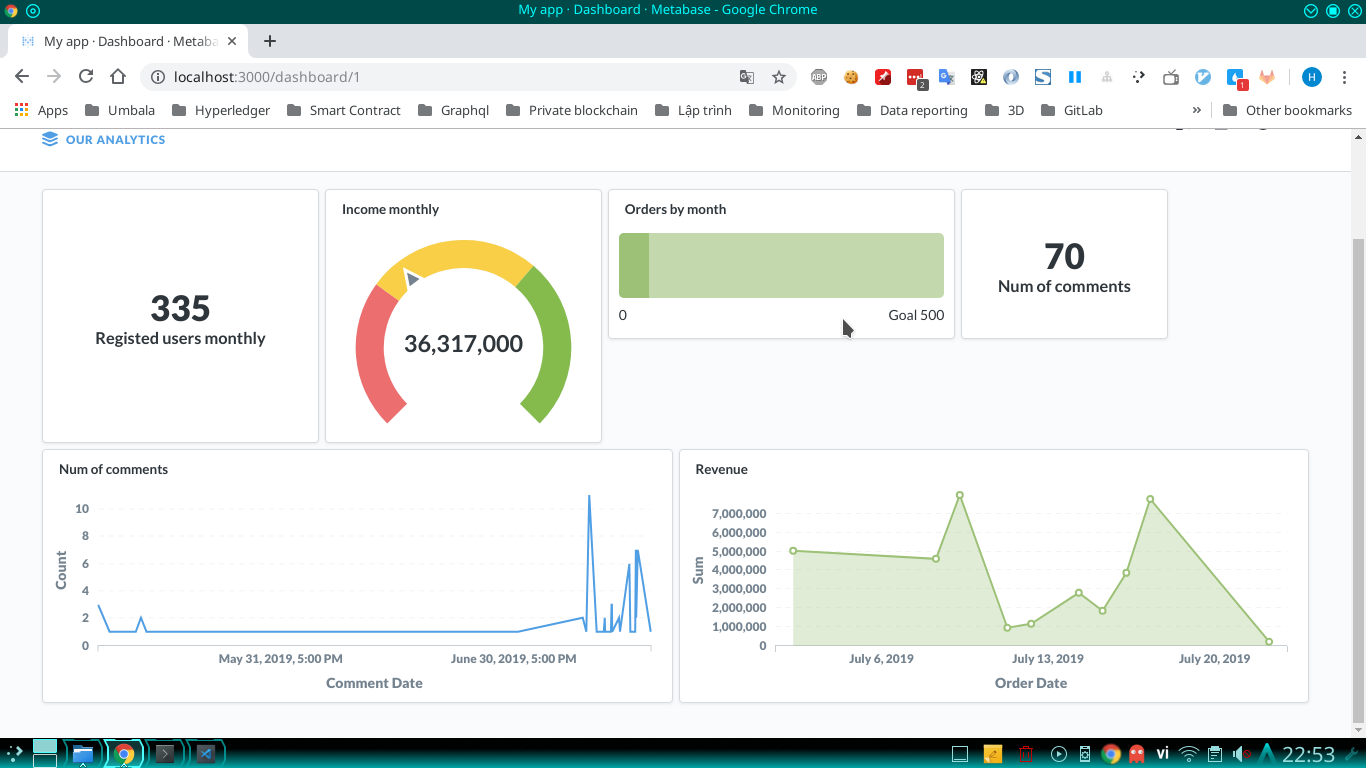The width and height of the screenshot is (1366, 768).
Task: Open the browser home page
Action: tap(118, 77)
